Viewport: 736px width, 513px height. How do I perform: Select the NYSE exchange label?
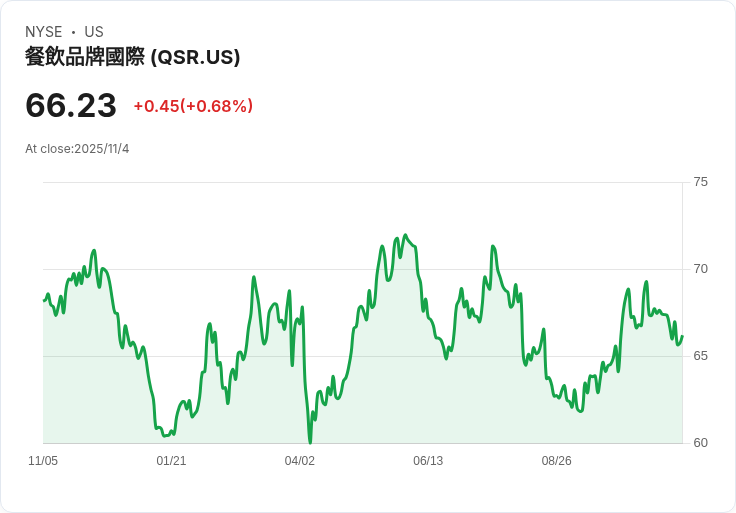[44, 32]
